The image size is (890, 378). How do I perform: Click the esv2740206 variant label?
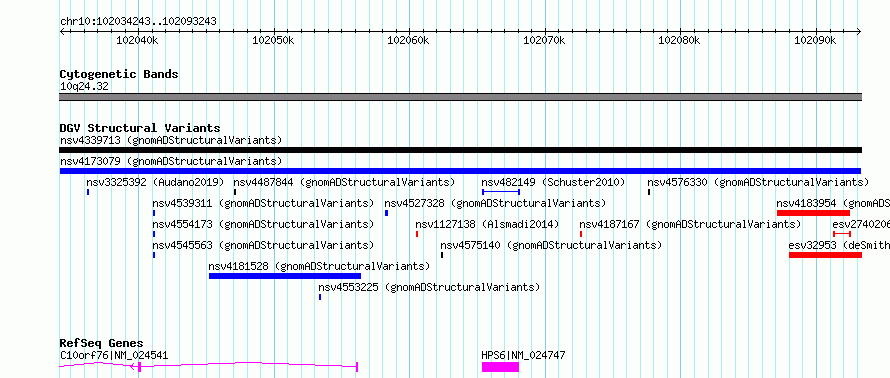(860, 224)
